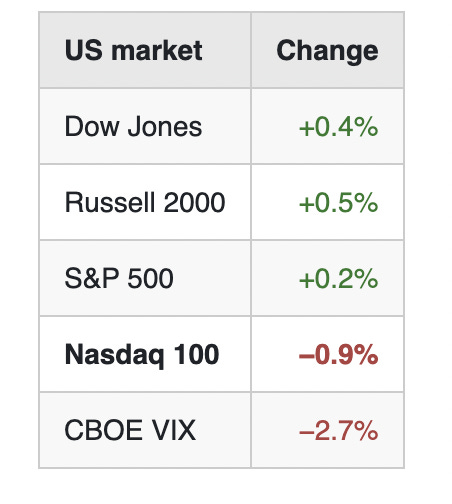The image size is (452, 504).
Task: Click the +0.5% Russell 2000 change value
Action: click(x=339, y=202)
